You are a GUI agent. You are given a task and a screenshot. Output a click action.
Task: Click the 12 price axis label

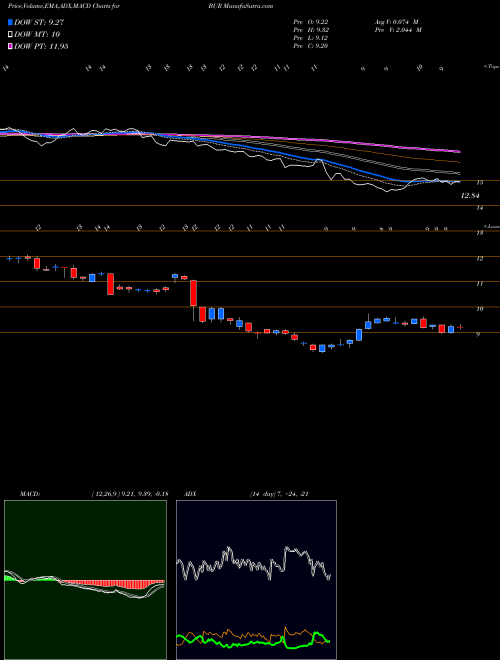[479, 258]
